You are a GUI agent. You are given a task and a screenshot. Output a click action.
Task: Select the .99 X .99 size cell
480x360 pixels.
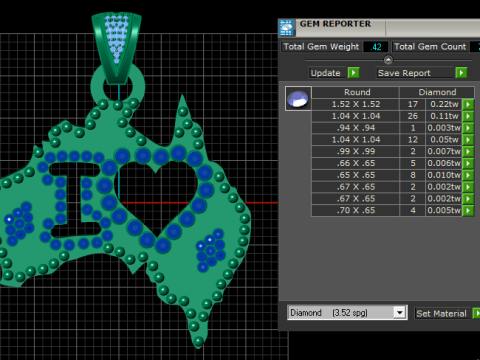(x=356, y=152)
